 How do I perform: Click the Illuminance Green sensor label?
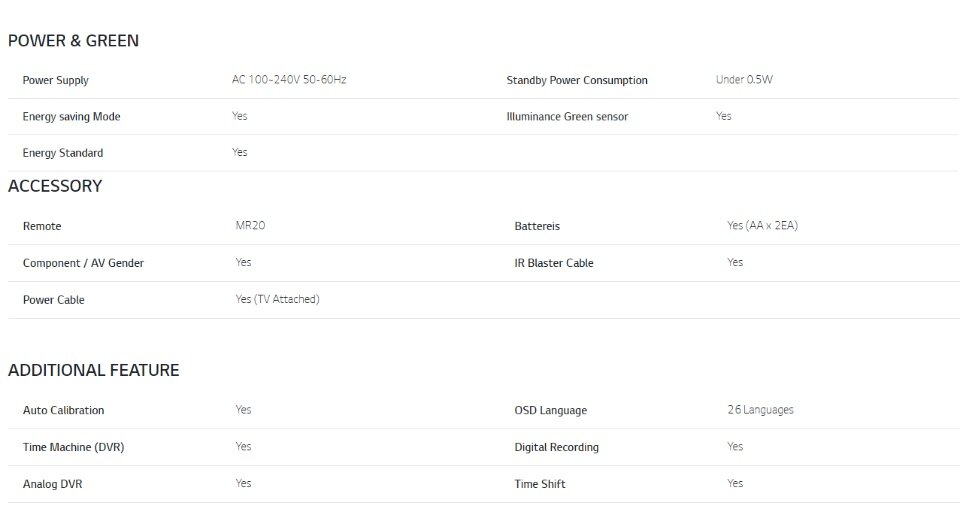(567, 116)
